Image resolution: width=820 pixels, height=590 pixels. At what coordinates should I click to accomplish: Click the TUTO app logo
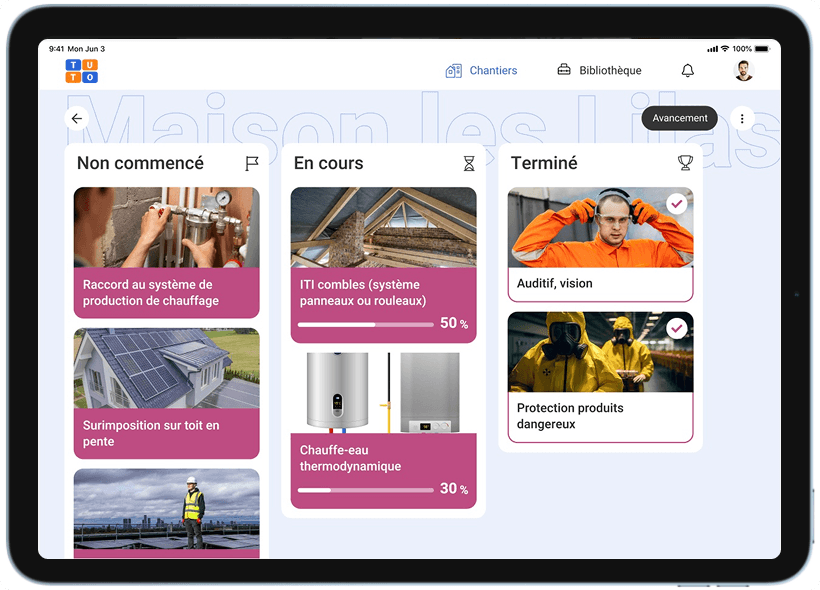point(82,71)
